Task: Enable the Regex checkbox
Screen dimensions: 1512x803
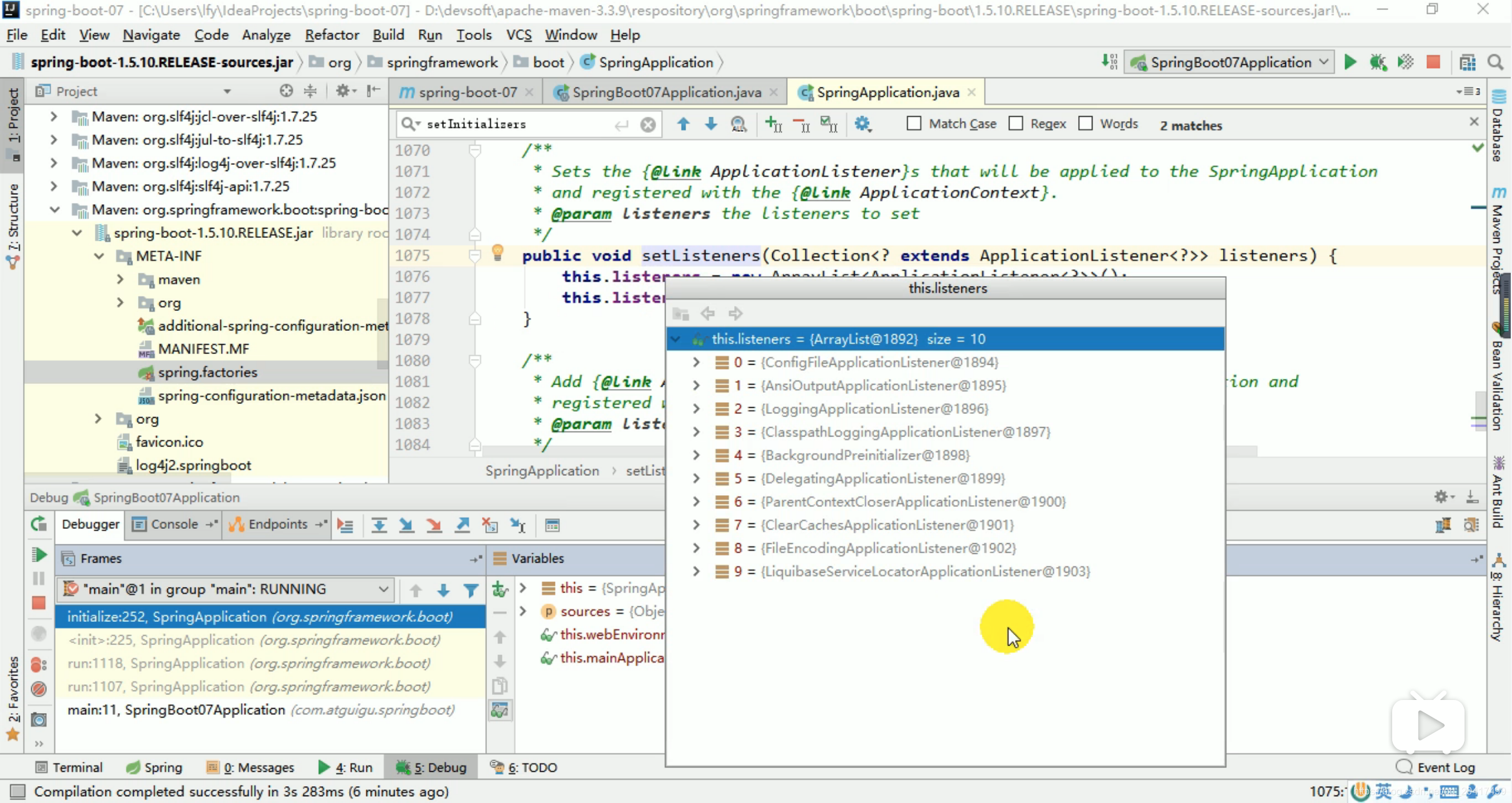Action: 1016,124
